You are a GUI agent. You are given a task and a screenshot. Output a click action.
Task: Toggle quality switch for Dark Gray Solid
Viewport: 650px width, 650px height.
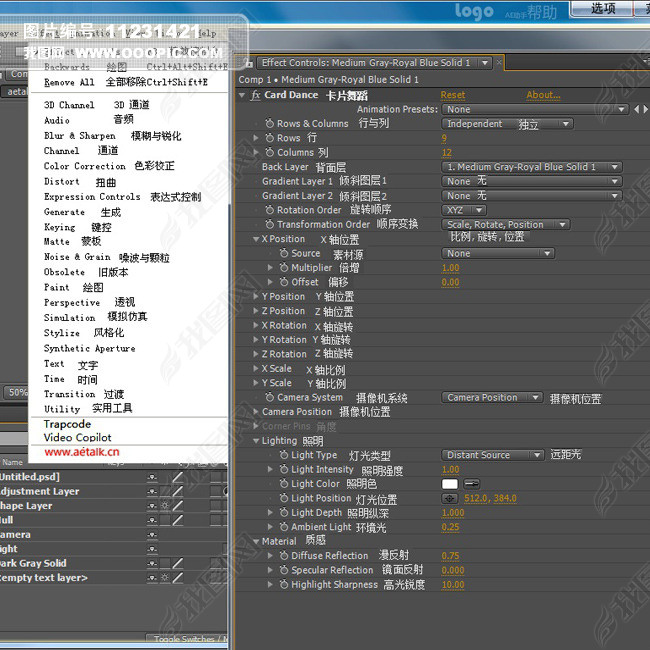pos(177,563)
